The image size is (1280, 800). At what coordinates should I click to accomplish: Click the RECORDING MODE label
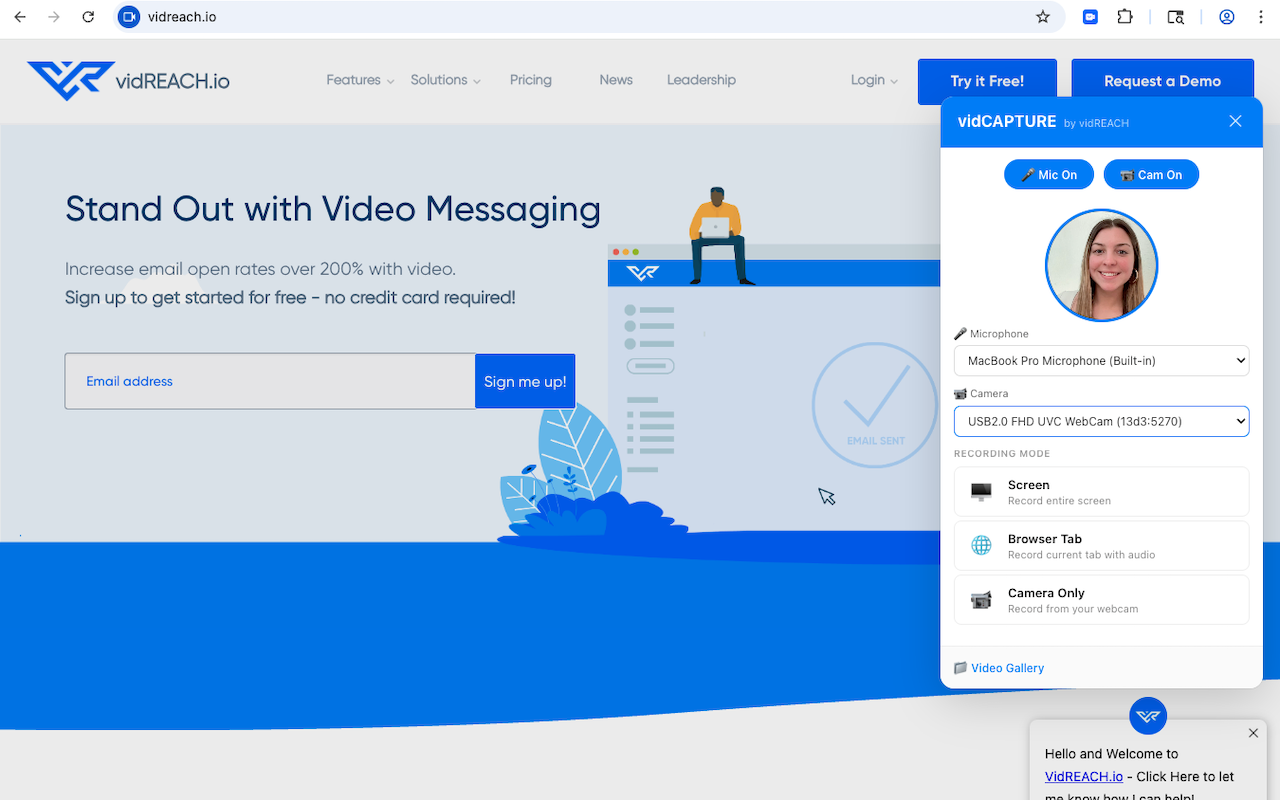1002,454
